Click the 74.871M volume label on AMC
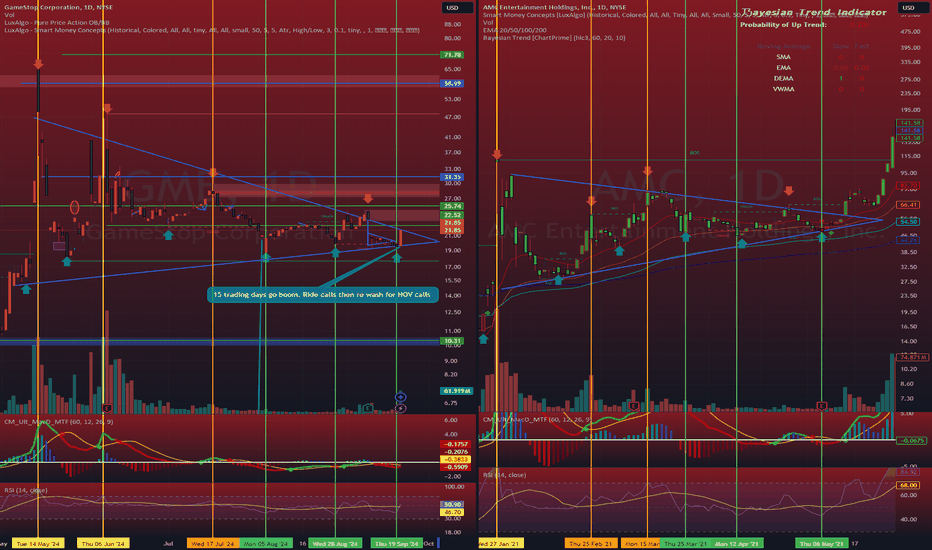 tap(912, 357)
